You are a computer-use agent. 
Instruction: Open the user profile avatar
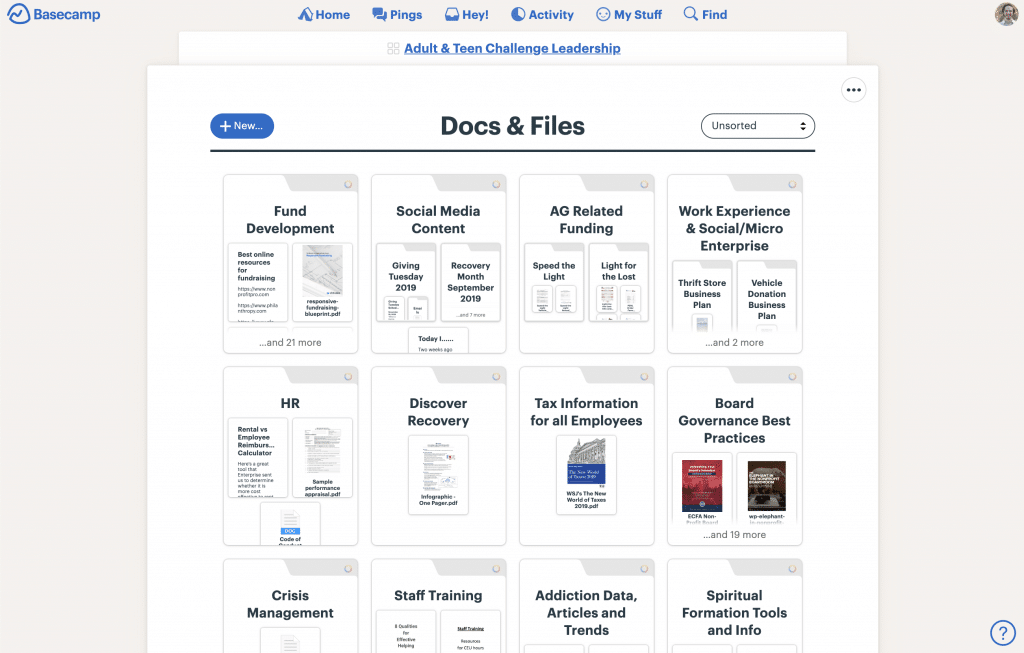[1006, 14]
